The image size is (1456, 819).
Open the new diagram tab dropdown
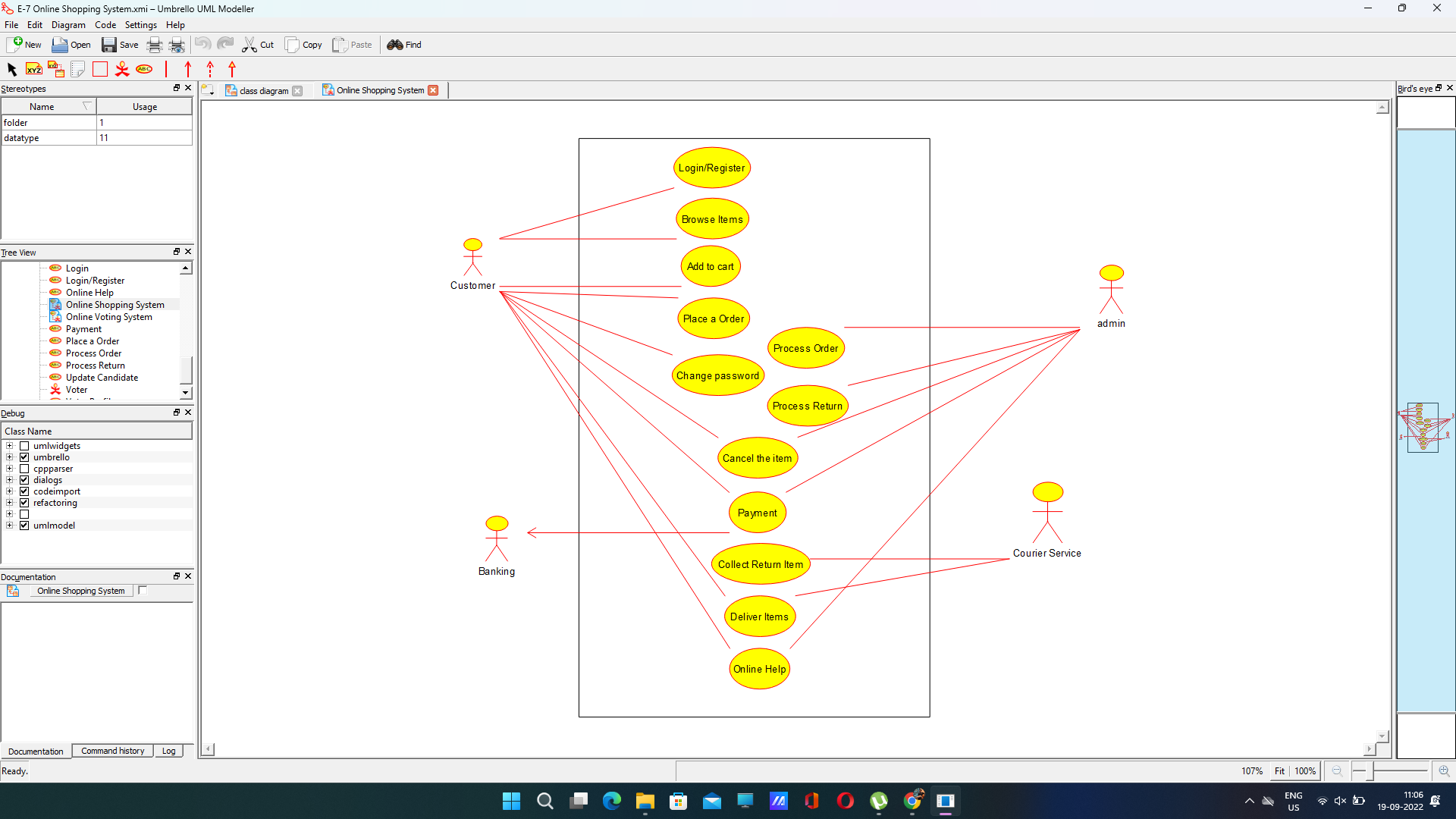tap(209, 91)
